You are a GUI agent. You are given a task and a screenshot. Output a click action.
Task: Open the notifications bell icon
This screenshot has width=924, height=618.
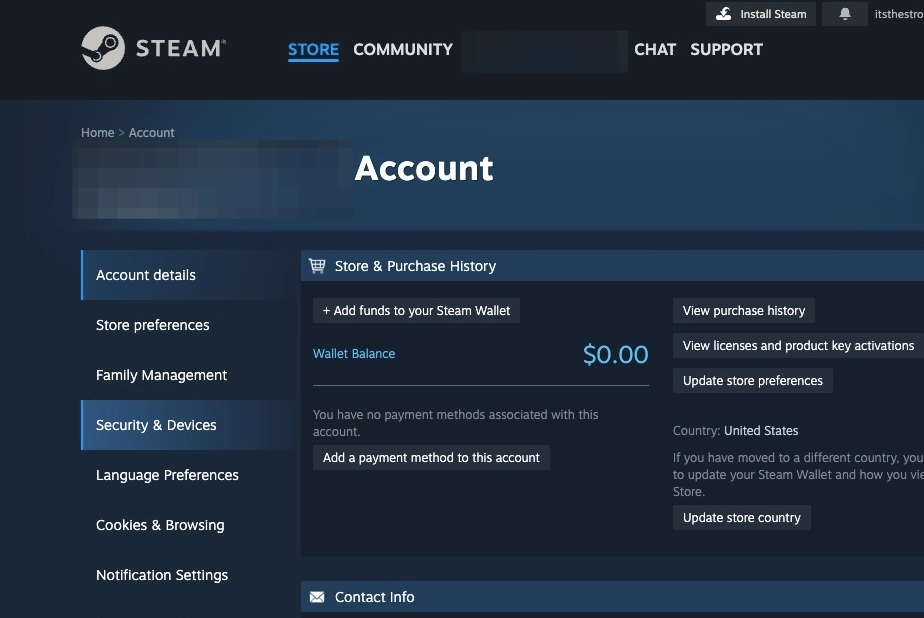pyautogui.click(x=844, y=14)
